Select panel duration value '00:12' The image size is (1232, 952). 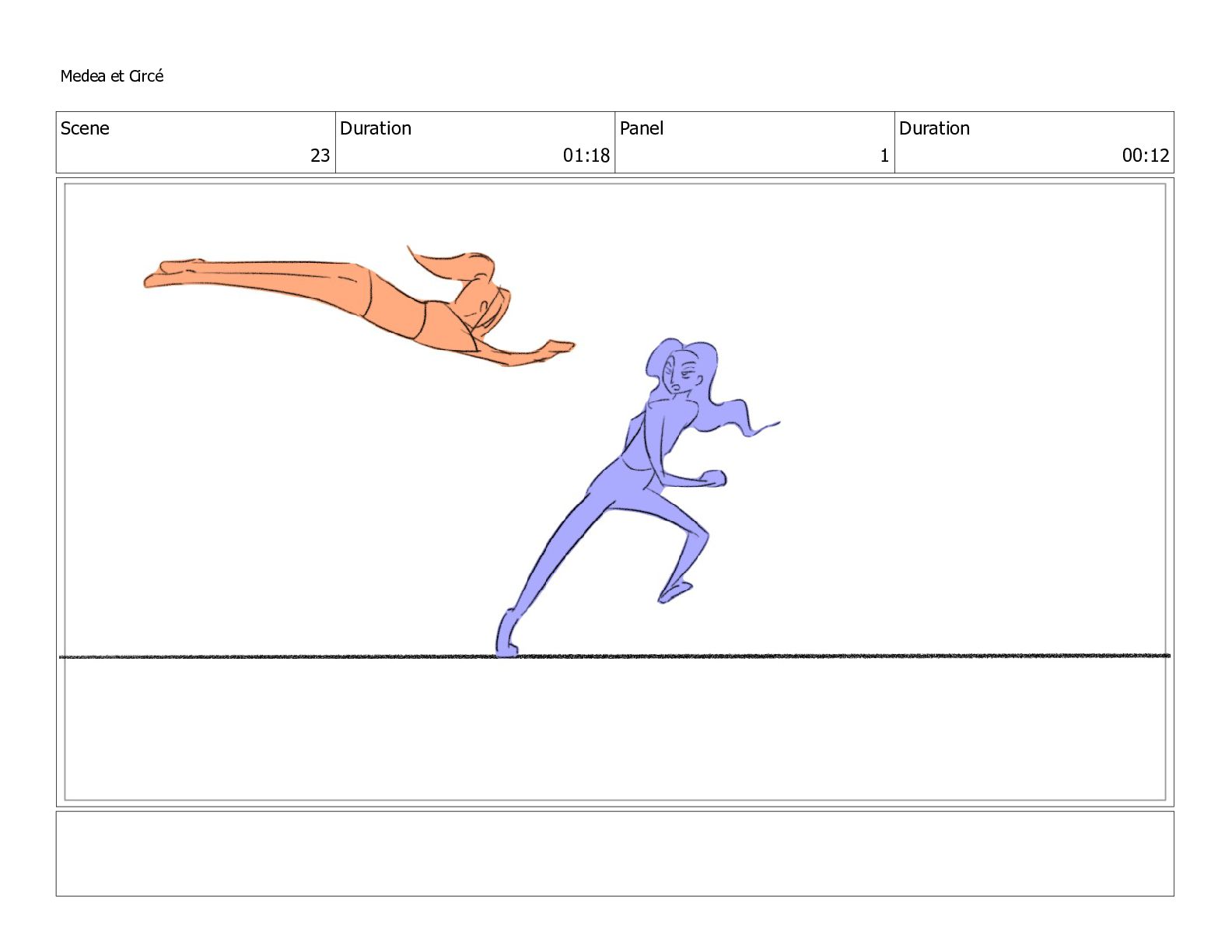pos(1146,156)
